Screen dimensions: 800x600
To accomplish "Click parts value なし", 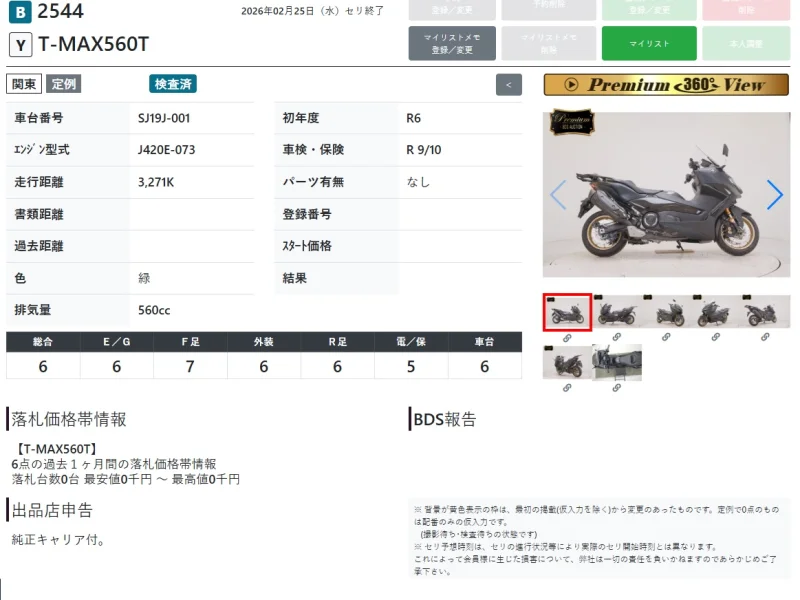I will 418,182.
